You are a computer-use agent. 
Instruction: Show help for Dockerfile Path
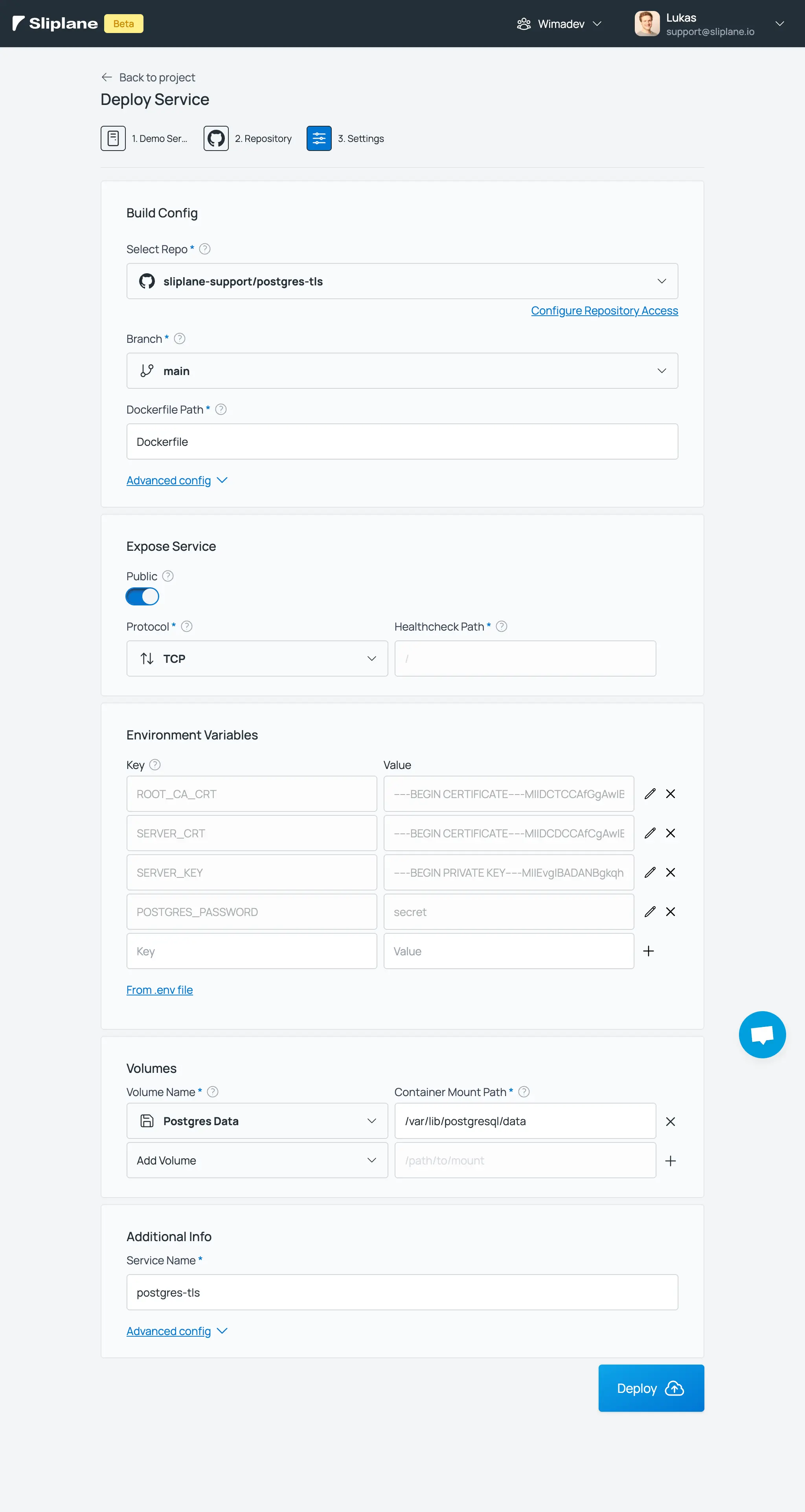(x=221, y=410)
